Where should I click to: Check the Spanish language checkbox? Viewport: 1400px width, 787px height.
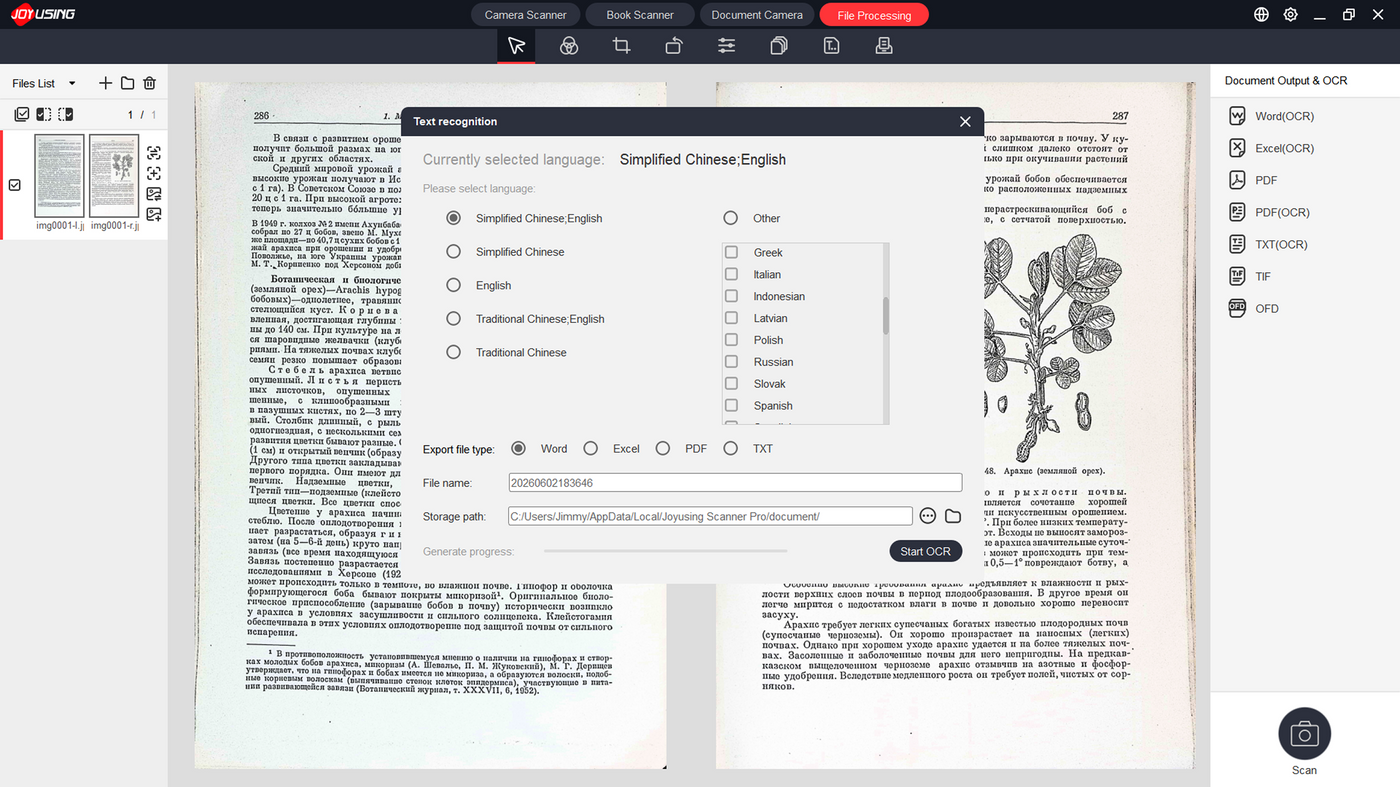point(731,406)
